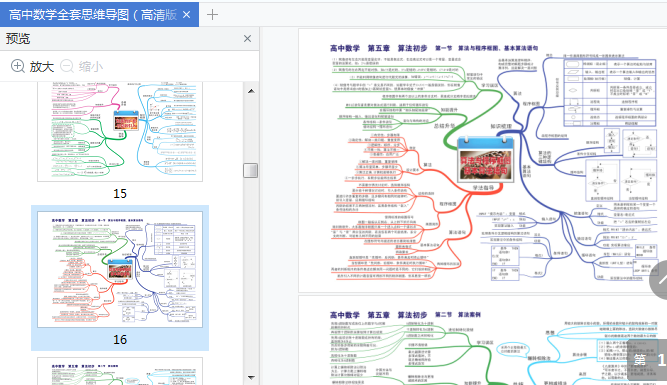This screenshot has width=667, height=385.
Task: Switch to the 高中数学全套思维导图 document tab
Action: click(x=93, y=14)
